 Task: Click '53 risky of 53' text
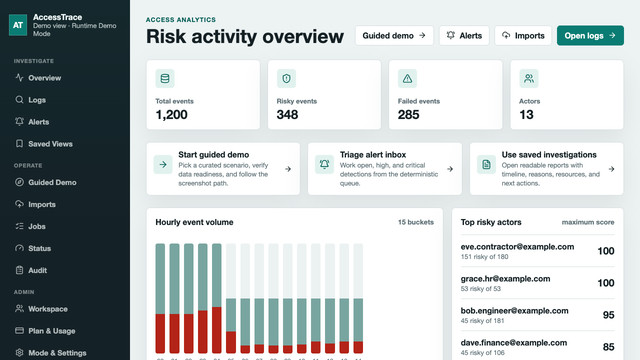click(481, 289)
